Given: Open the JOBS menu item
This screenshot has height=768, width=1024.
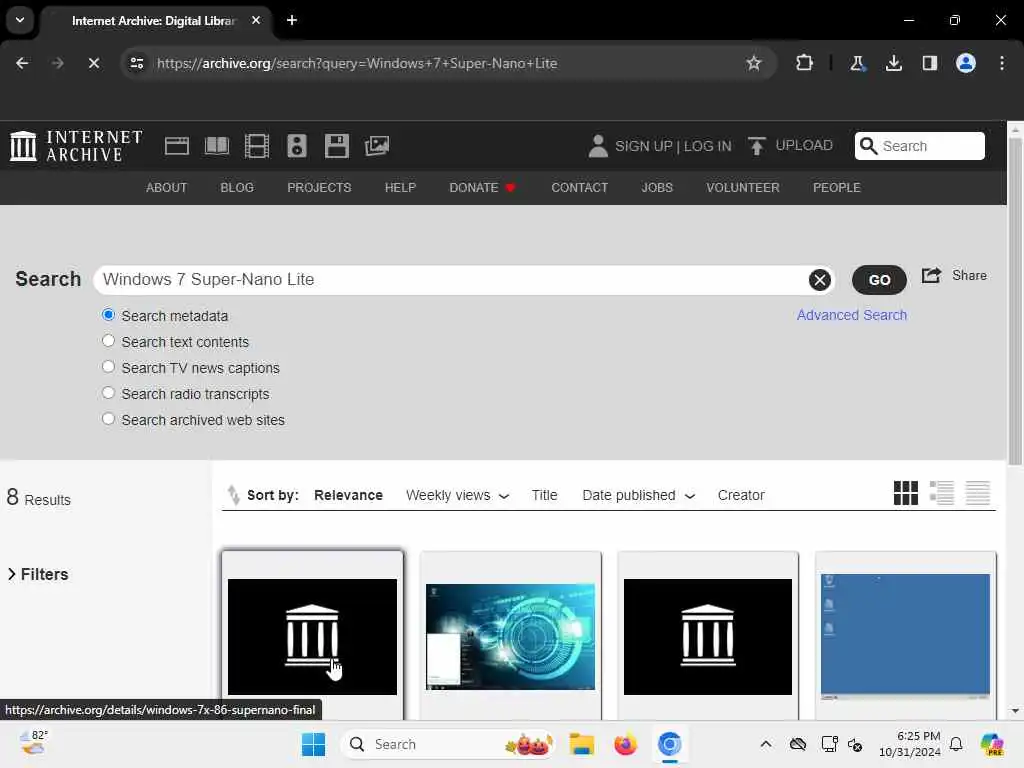Looking at the screenshot, I should click(x=657, y=187).
